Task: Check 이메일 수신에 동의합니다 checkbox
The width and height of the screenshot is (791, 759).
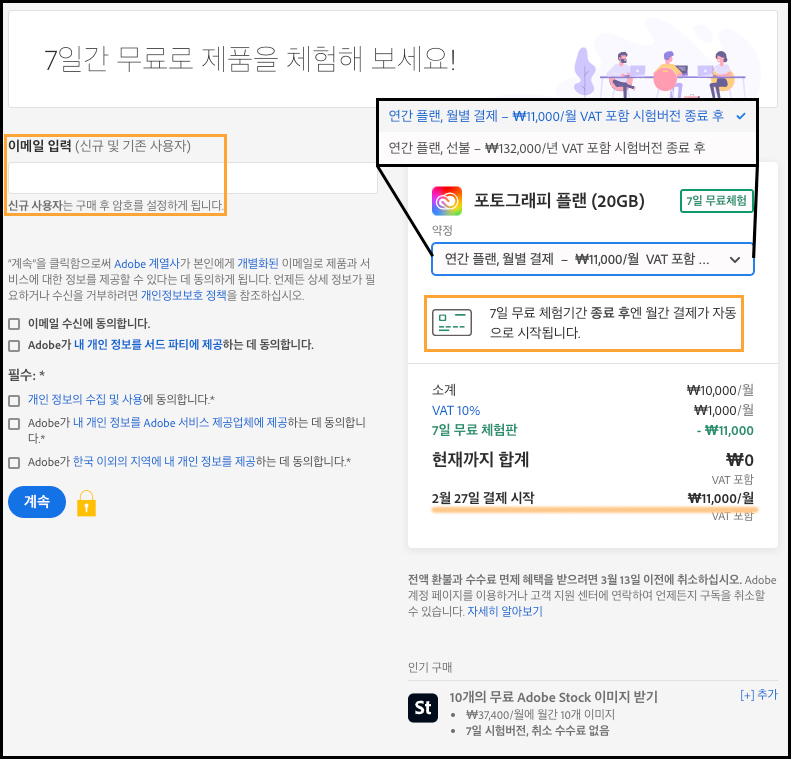Action: tap(14, 324)
